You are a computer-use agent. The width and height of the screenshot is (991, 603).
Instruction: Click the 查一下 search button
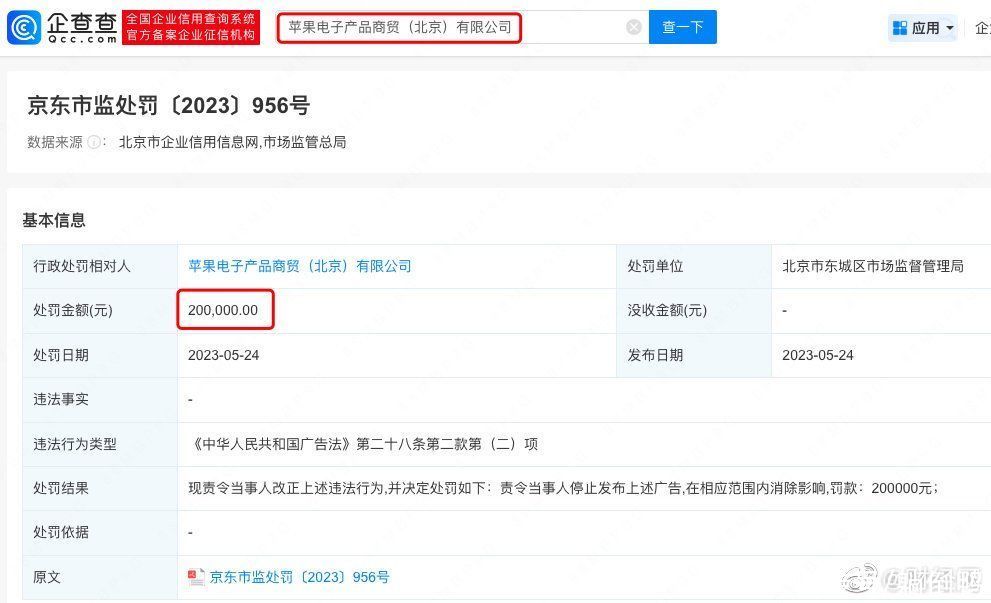(x=683, y=27)
